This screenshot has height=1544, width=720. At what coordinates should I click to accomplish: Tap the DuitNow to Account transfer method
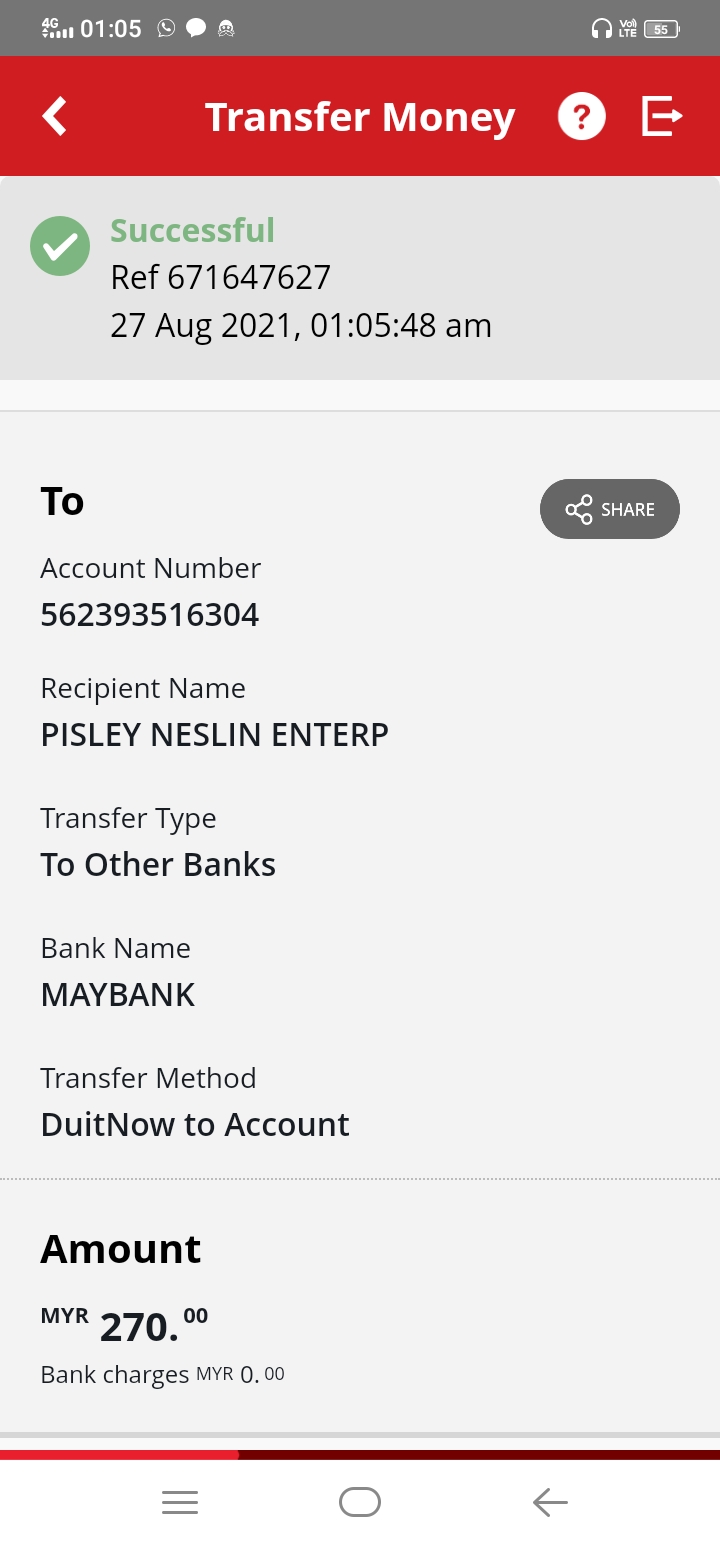[195, 1125]
